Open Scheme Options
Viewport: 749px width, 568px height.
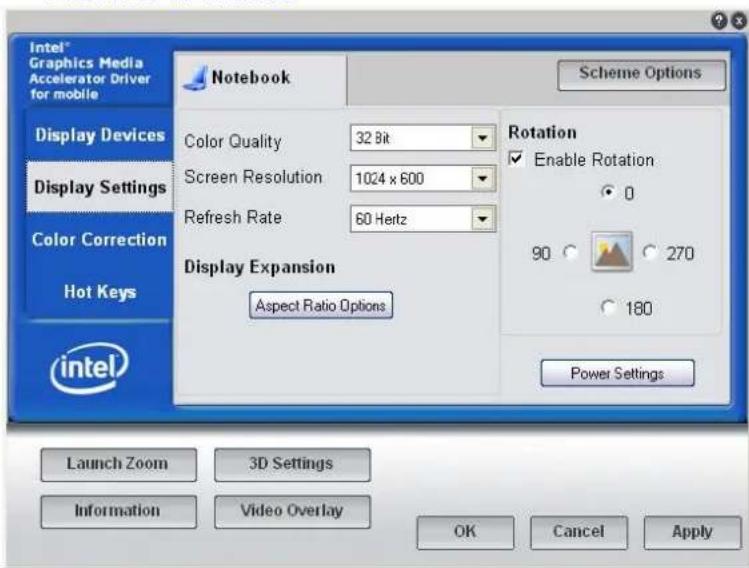point(641,74)
